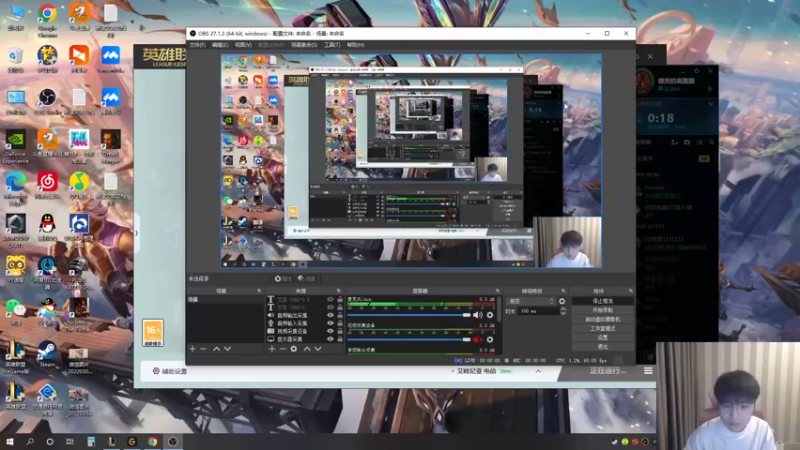
Task: Toggle visibility of first text source
Action: point(330,299)
